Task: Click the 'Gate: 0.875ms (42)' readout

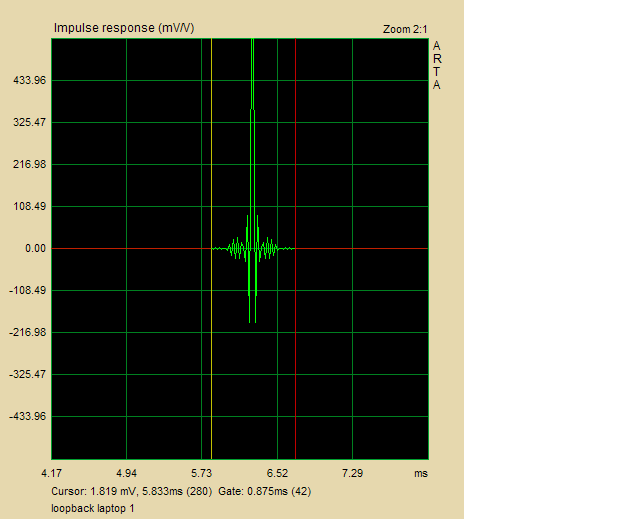Action: pos(264,491)
